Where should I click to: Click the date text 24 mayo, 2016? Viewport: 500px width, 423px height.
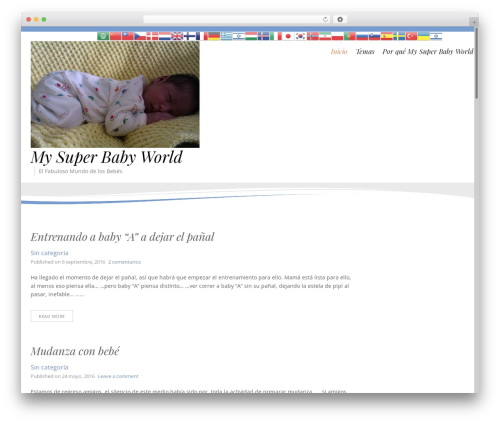pos(78,376)
